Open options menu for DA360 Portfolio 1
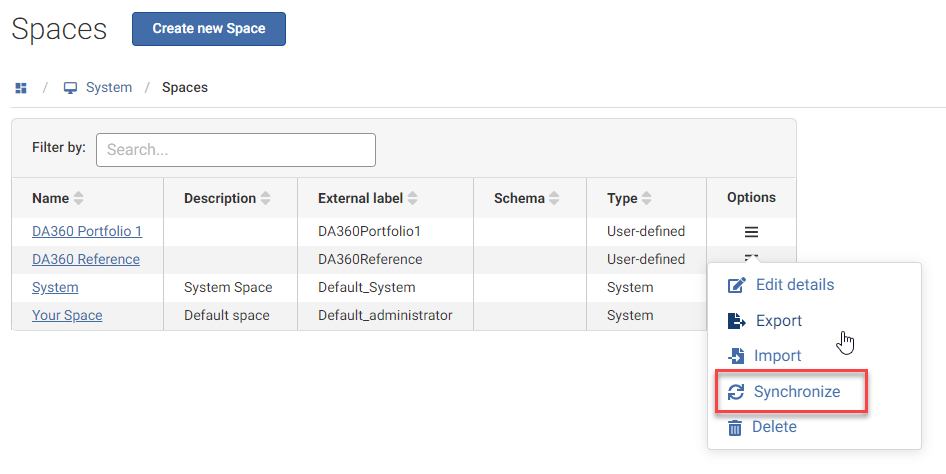 coord(751,232)
